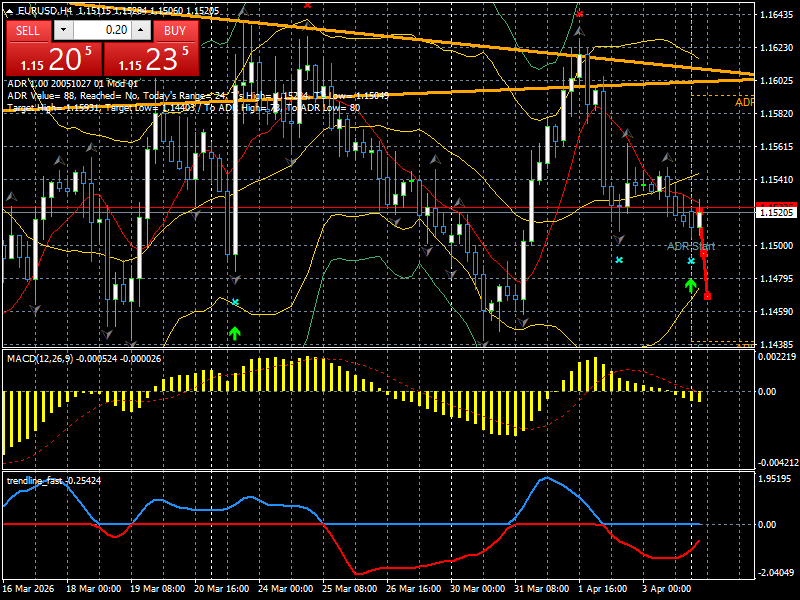The height and width of the screenshot is (600, 800).
Task: Click the current price tag 1.15205
Action: pyautogui.click(x=776, y=212)
